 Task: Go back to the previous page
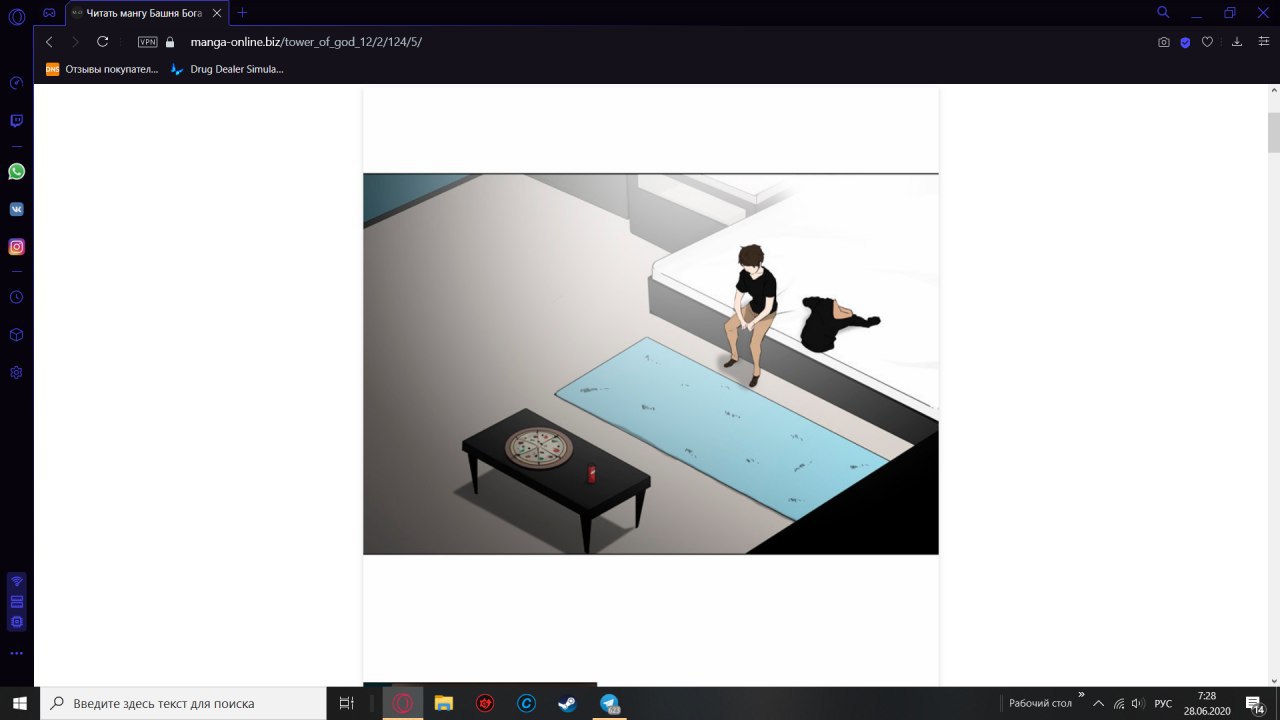pos(49,42)
